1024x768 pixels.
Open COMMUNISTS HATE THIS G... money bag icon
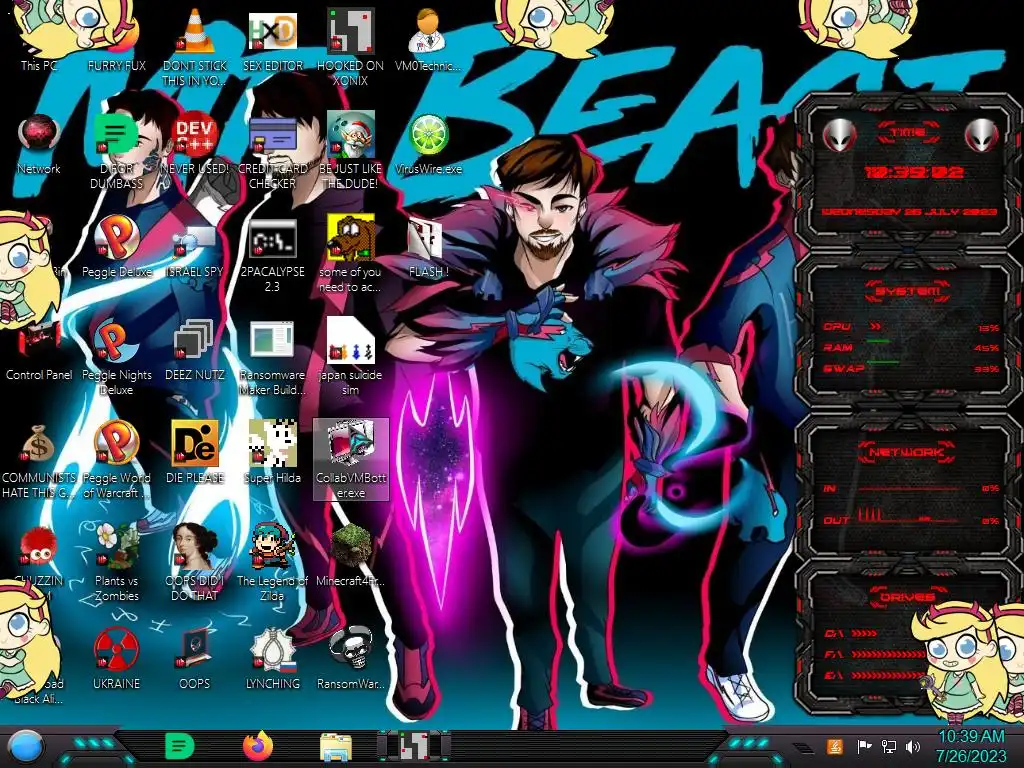click(39, 460)
